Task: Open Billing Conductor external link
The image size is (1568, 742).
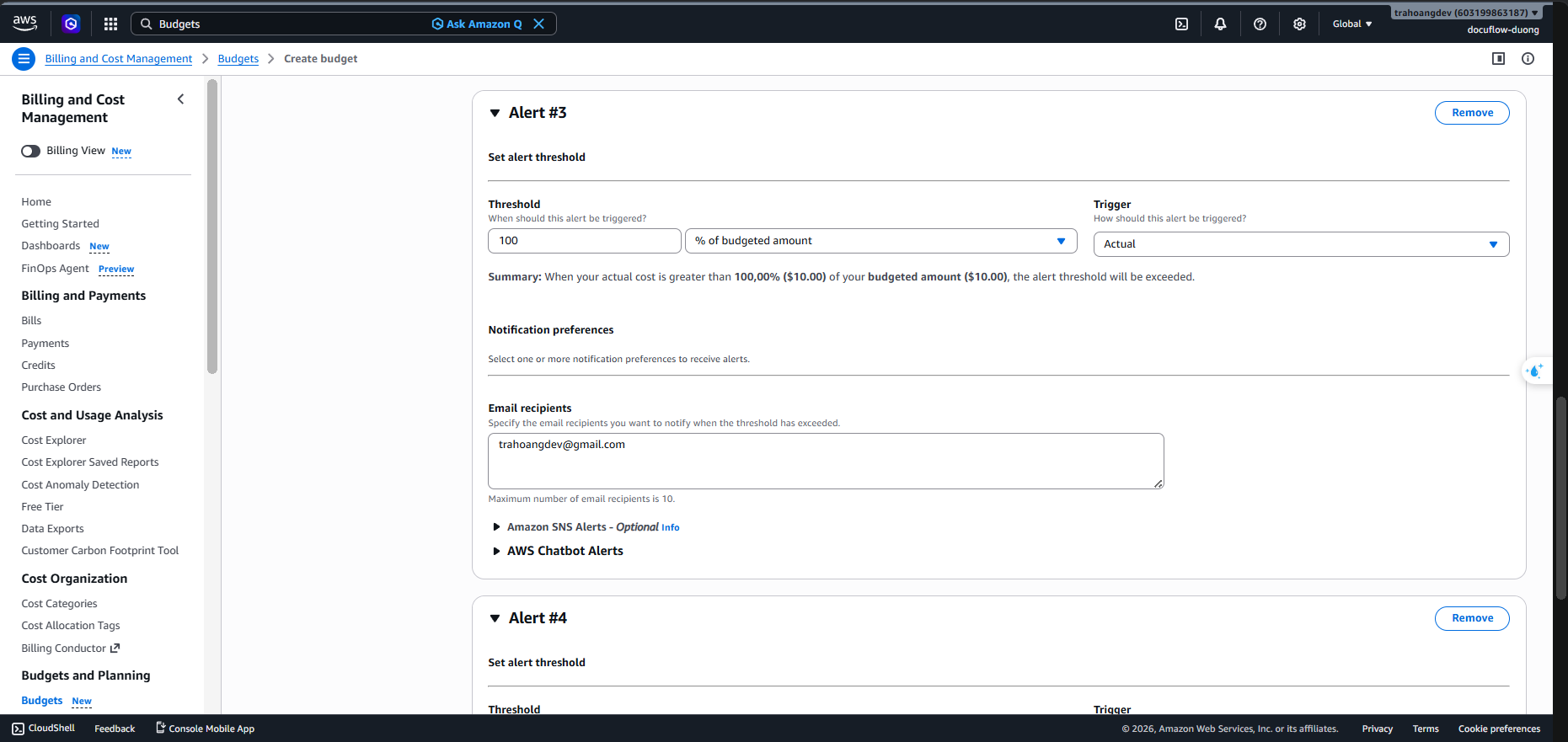Action: tap(71, 649)
